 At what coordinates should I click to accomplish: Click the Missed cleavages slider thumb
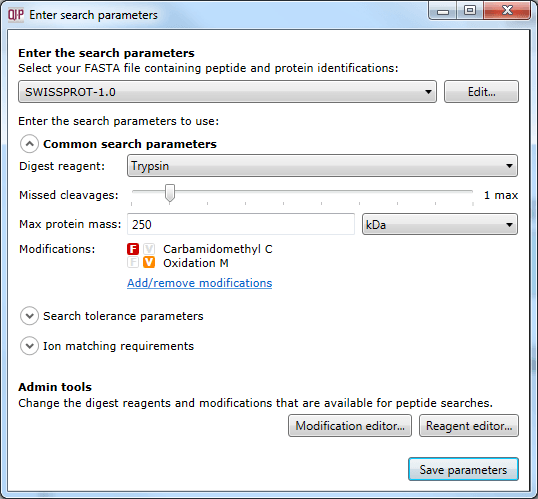[x=169, y=193]
